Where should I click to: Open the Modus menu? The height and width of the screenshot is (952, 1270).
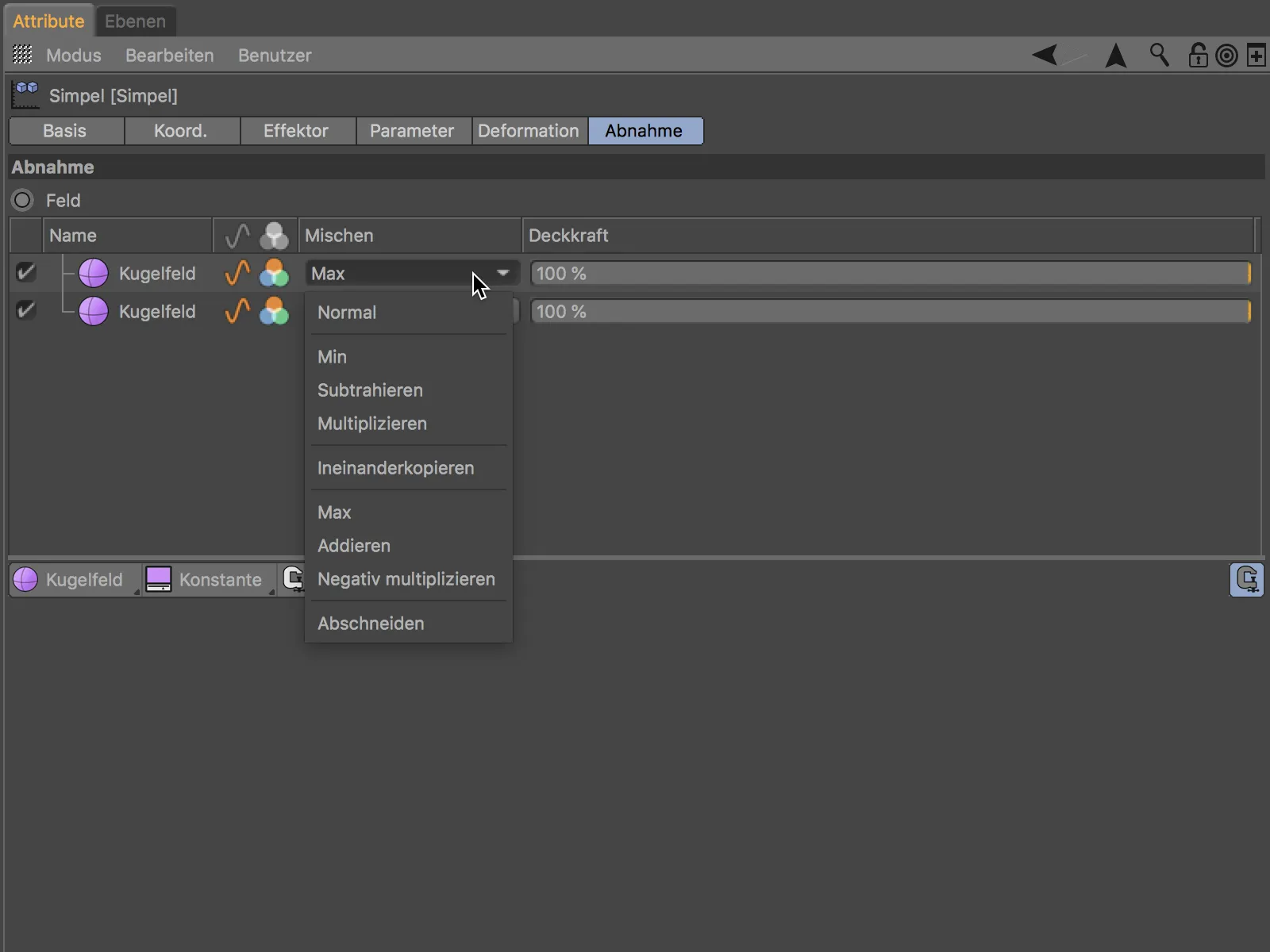click(74, 56)
